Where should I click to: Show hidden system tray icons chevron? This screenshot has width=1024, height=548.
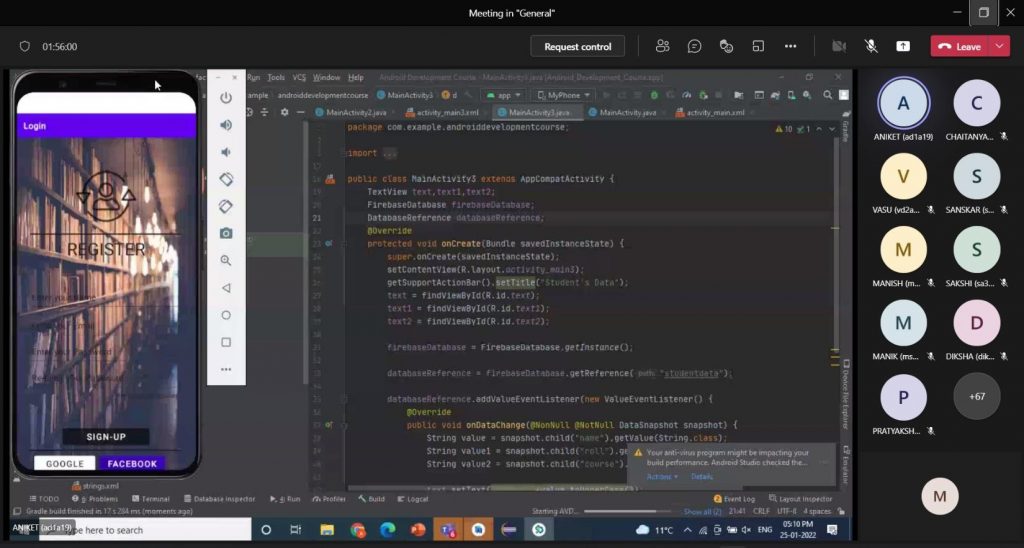pyautogui.click(x=687, y=530)
